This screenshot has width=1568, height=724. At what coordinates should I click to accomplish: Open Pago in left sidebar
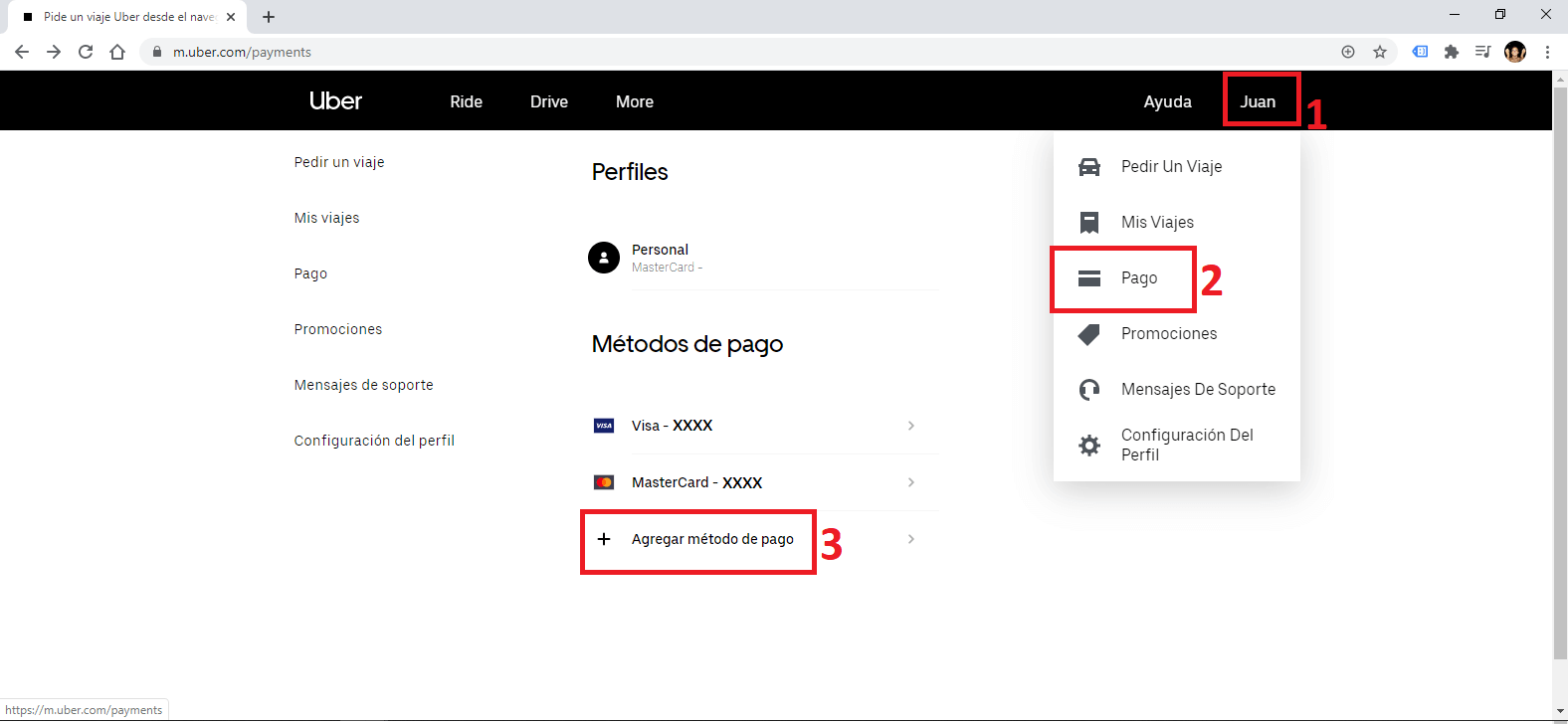(x=310, y=273)
